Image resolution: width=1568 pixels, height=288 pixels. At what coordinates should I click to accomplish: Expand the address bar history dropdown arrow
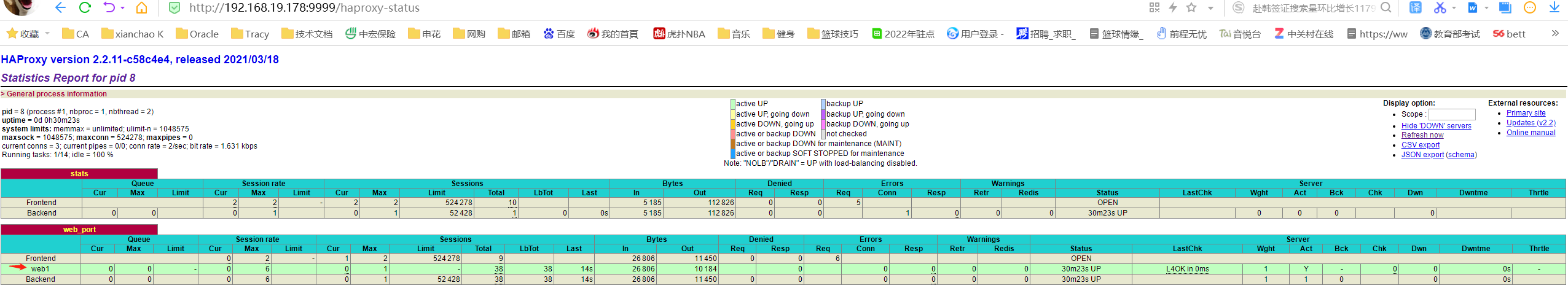(1210, 8)
